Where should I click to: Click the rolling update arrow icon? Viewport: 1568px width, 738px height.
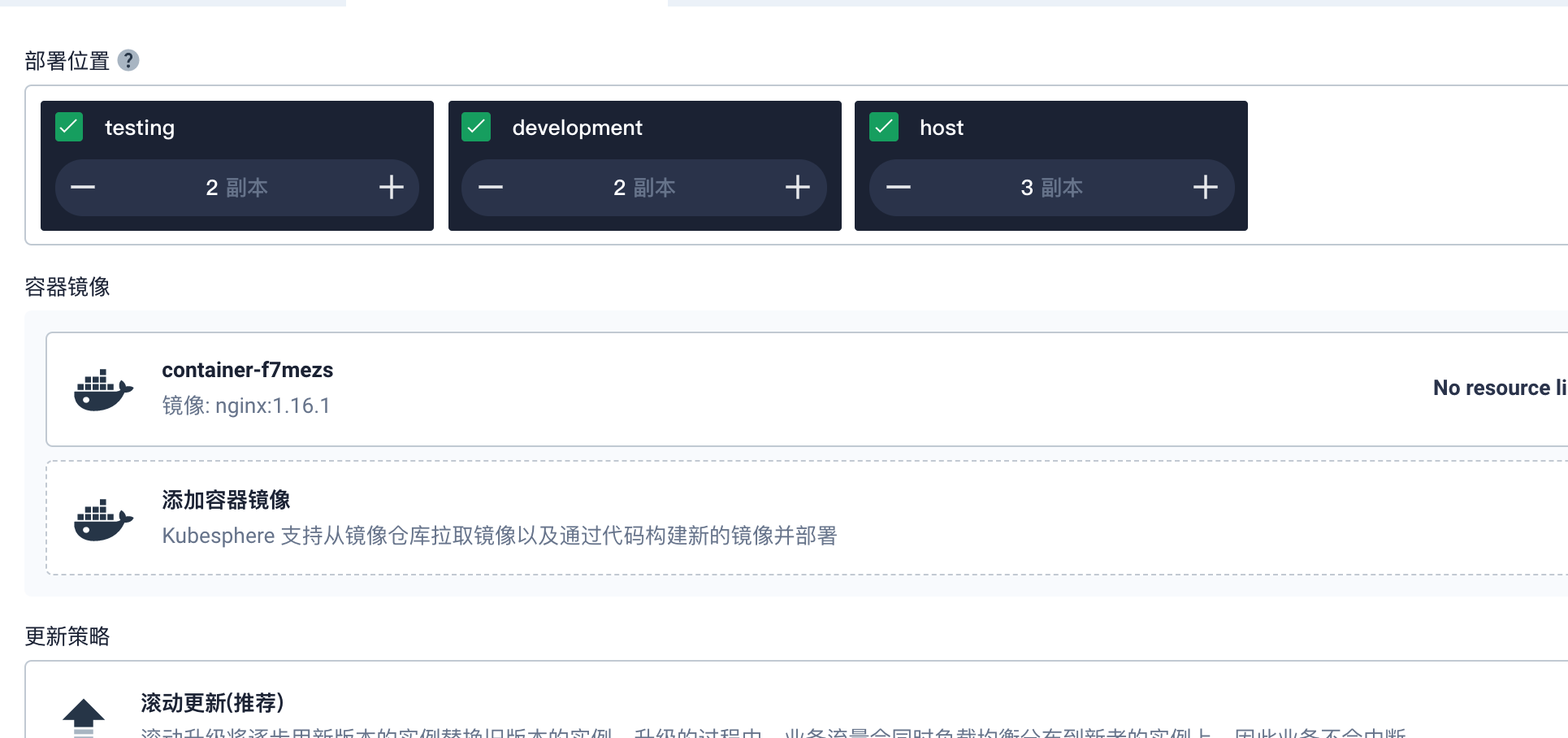[x=84, y=715]
